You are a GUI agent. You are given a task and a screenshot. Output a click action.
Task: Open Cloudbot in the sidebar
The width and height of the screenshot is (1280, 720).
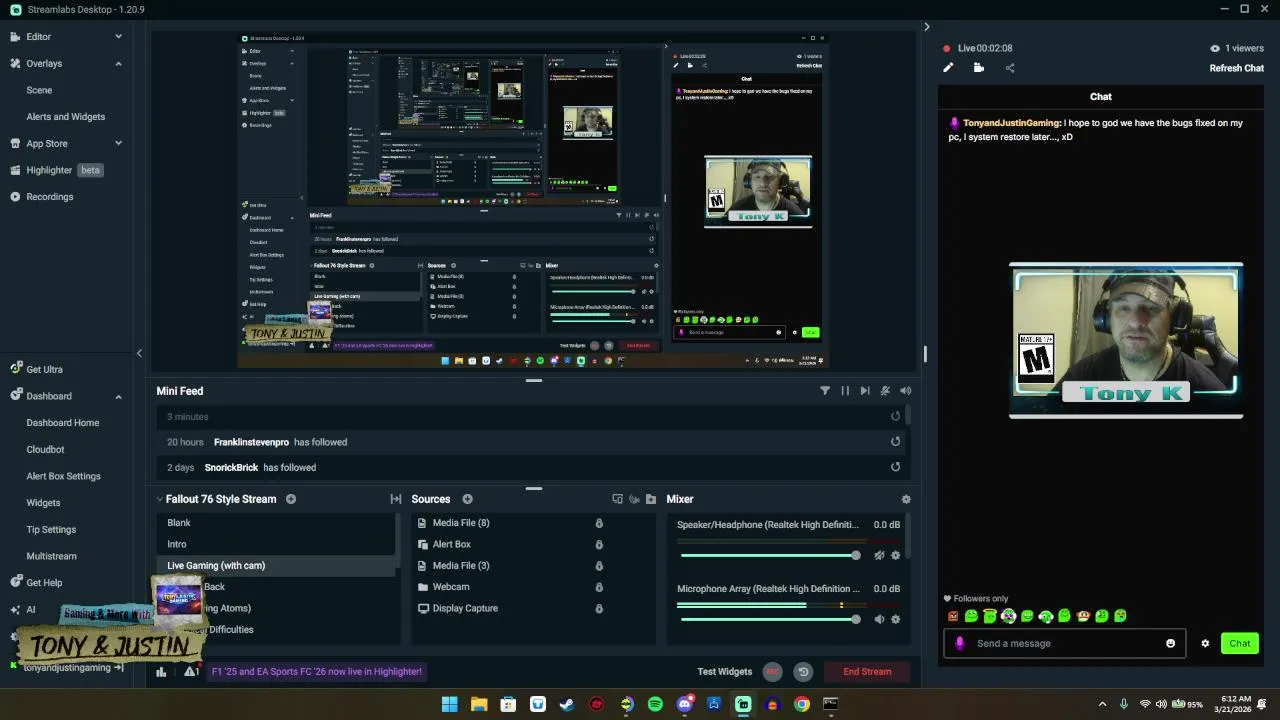click(x=45, y=450)
